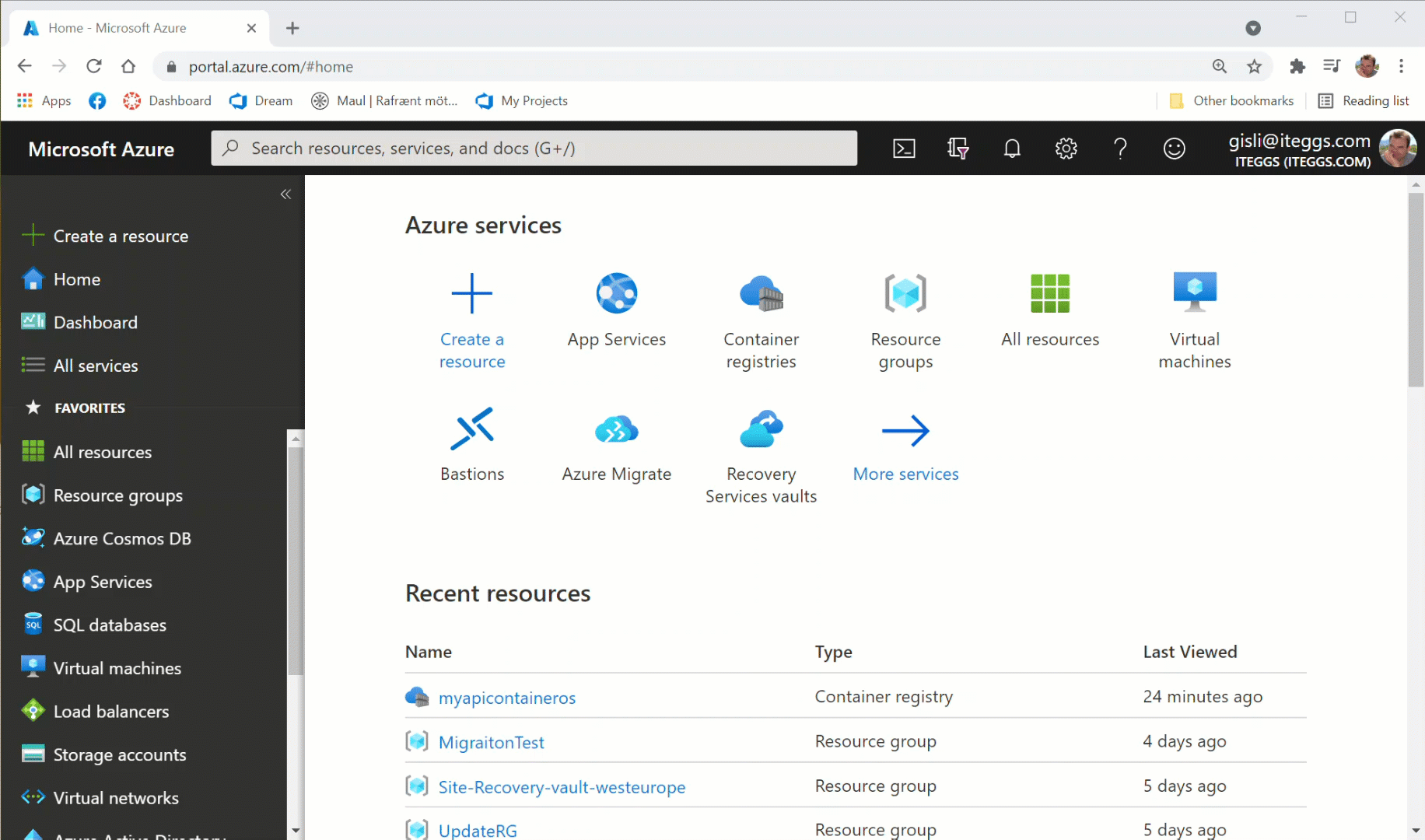
Task: Click the Last Viewed column header
Action: pos(1190,652)
